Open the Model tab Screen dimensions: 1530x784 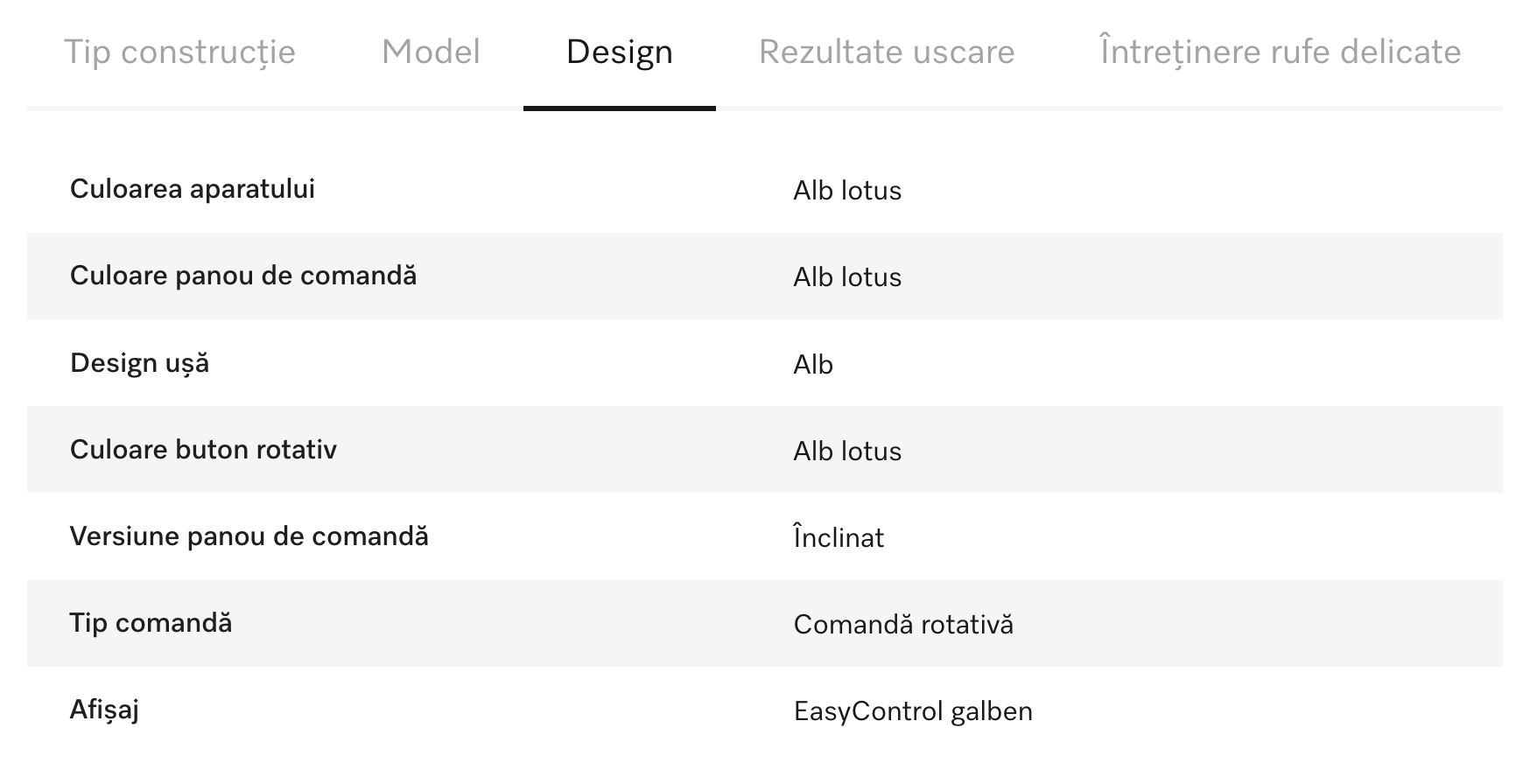[431, 52]
